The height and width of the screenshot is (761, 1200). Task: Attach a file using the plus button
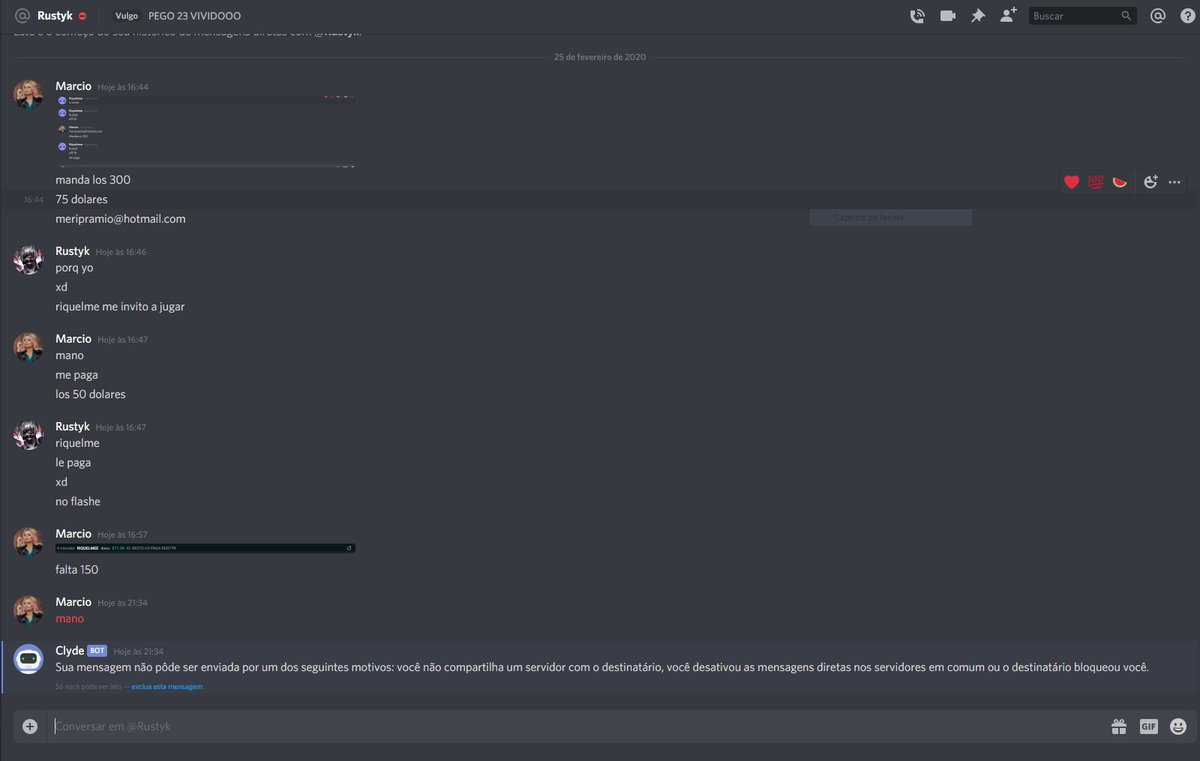coord(29,726)
